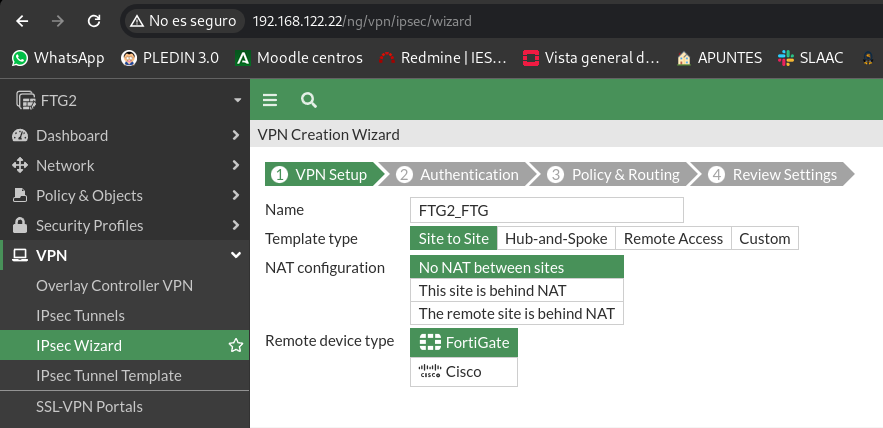Go back with browser back arrow
Image resolution: width=883 pixels, height=428 pixels.
(x=22, y=21)
